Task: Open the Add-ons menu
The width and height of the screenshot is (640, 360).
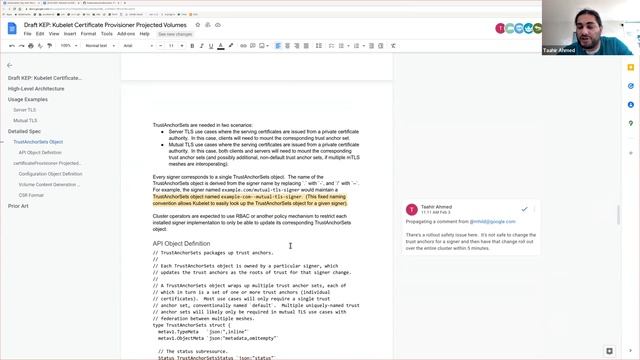Action: coord(126,34)
